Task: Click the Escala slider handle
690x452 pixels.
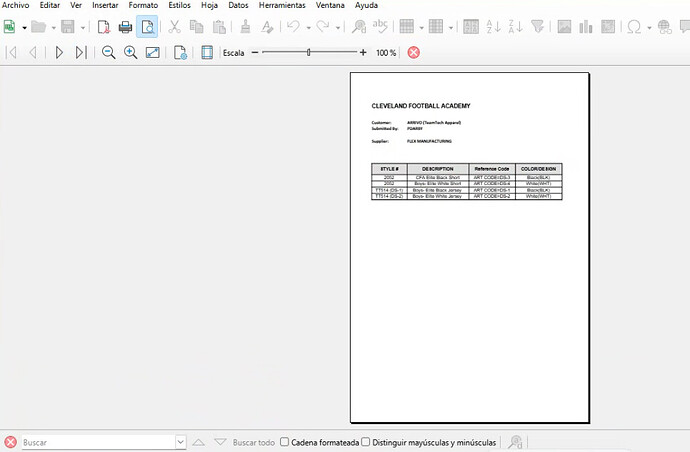Action: [308, 52]
